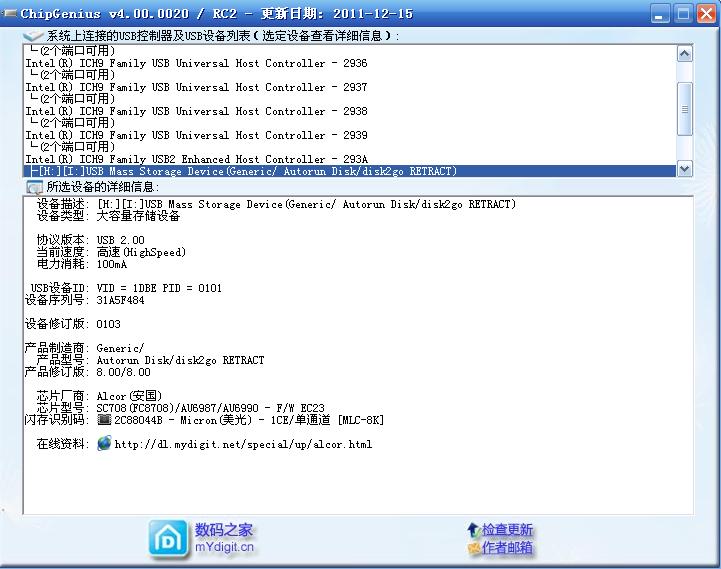Click the ChipGenius title bar app icon

9,13
